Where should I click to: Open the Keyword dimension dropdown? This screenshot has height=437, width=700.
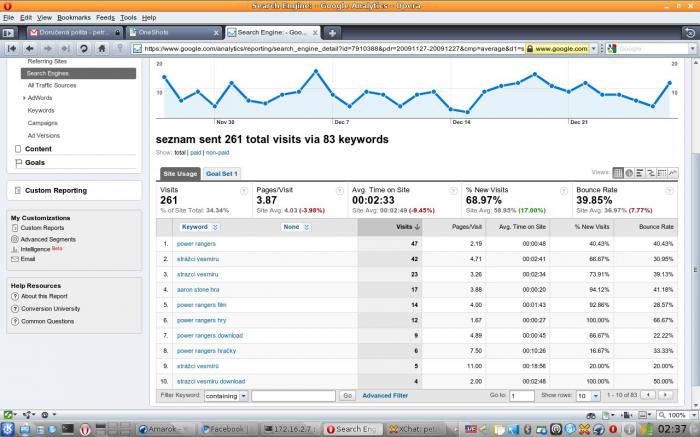point(200,227)
